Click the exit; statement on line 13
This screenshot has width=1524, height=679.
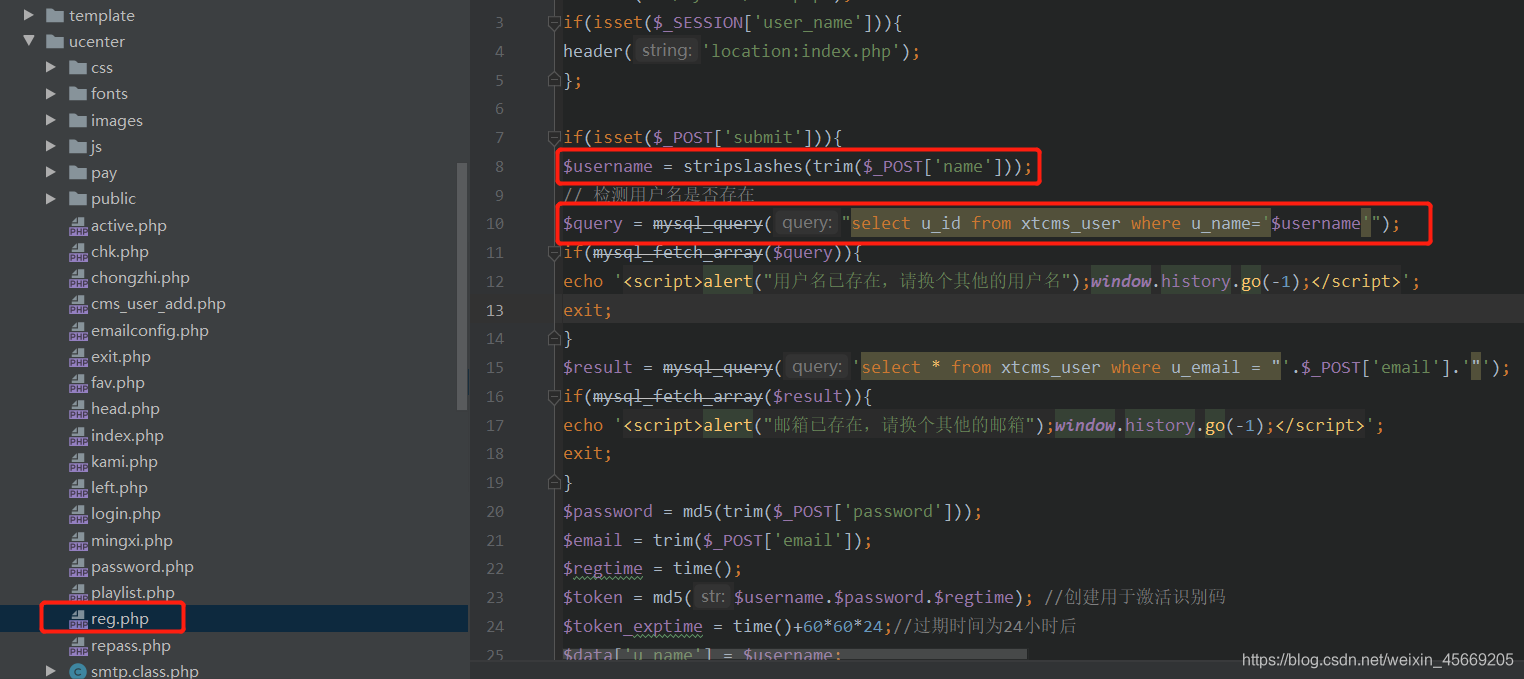[x=588, y=310]
